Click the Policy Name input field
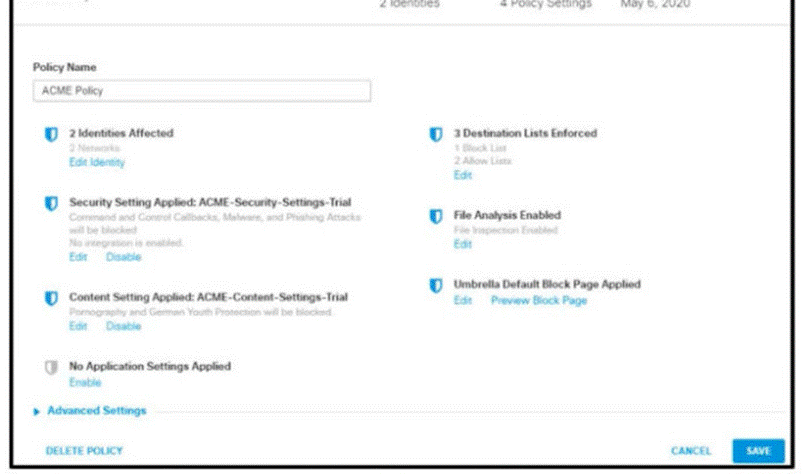This screenshot has height=474, width=804. (202, 91)
